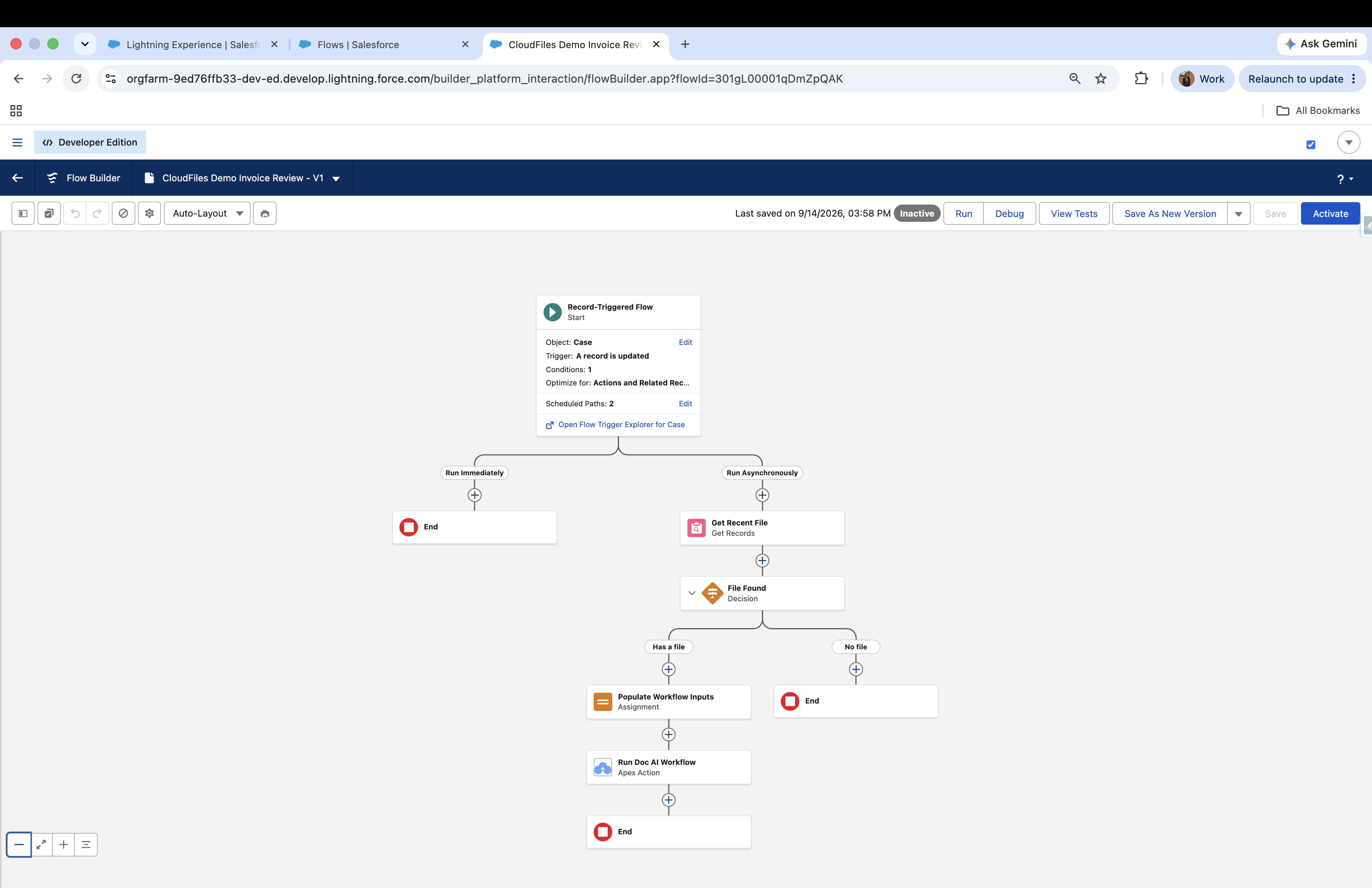
Task: Open a new browser tab
Action: tap(685, 45)
